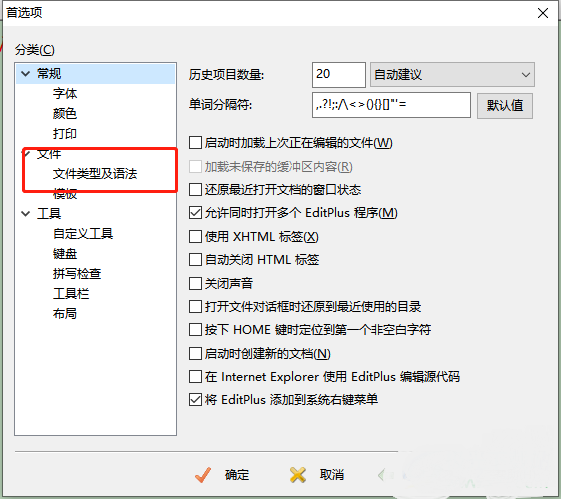Click the 历史项目数量 input field
561x499 pixels.
click(338, 75)
